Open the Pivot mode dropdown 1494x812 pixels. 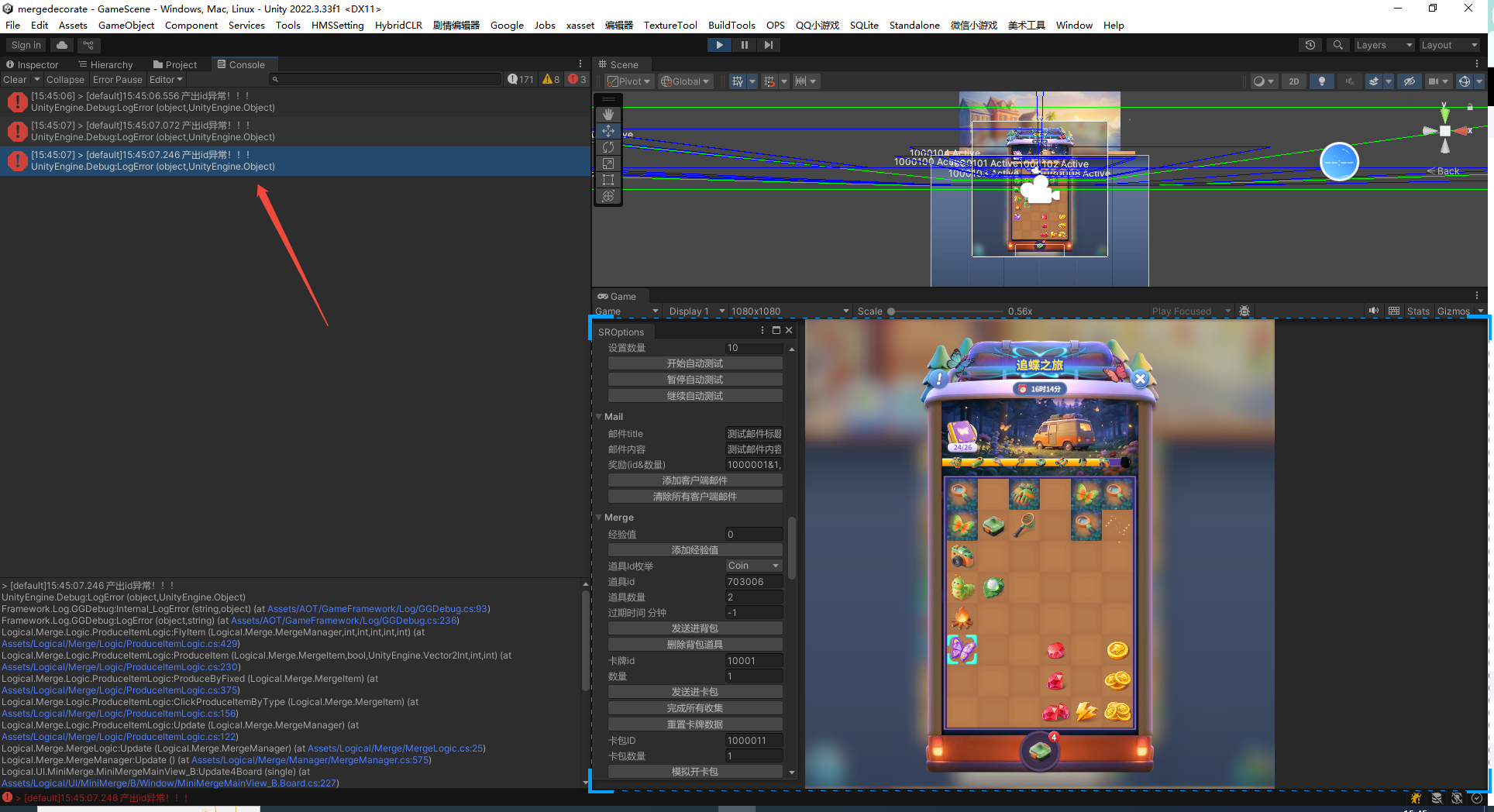tap(628, 81)
